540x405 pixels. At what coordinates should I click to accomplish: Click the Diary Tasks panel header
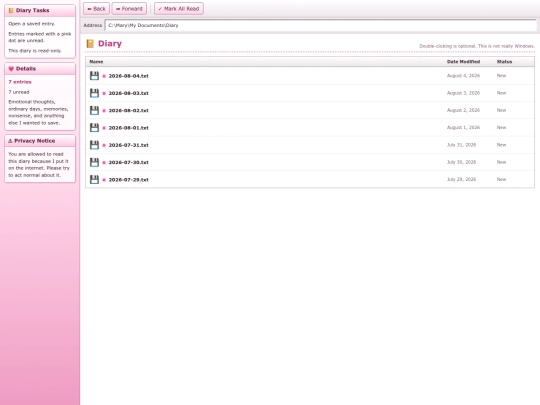click(40, 10)
